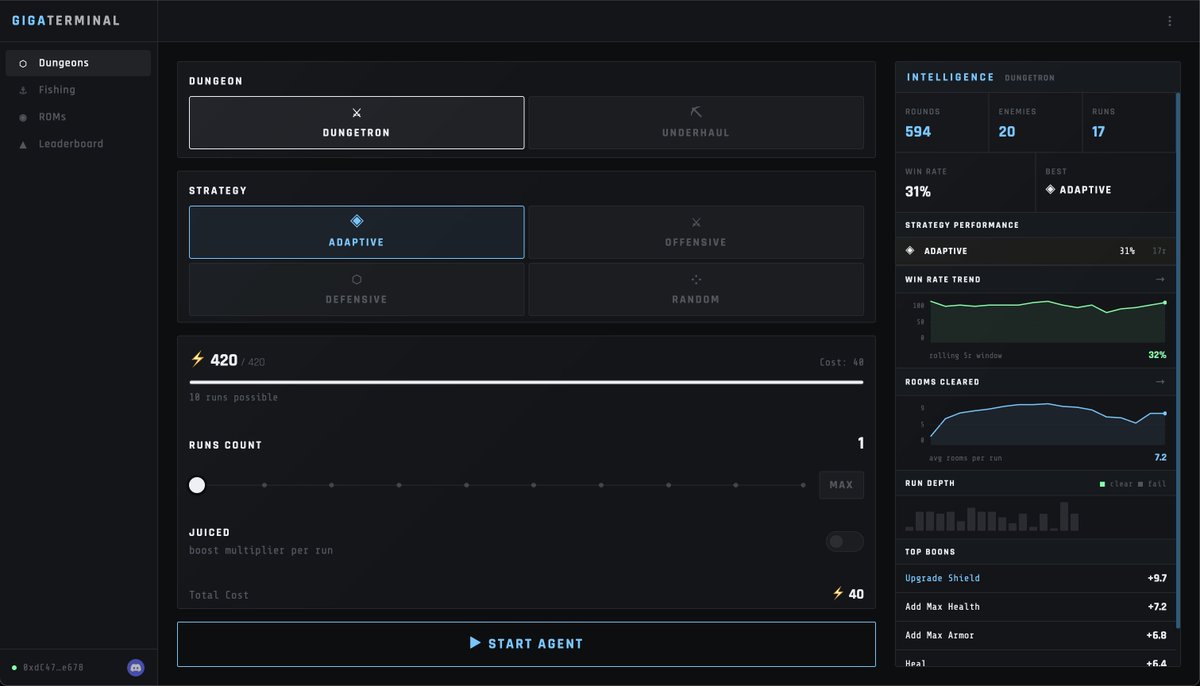Click the lightning bolt beside 420 energy
This screenshot has height=686, width=1200.
[197, 359]
